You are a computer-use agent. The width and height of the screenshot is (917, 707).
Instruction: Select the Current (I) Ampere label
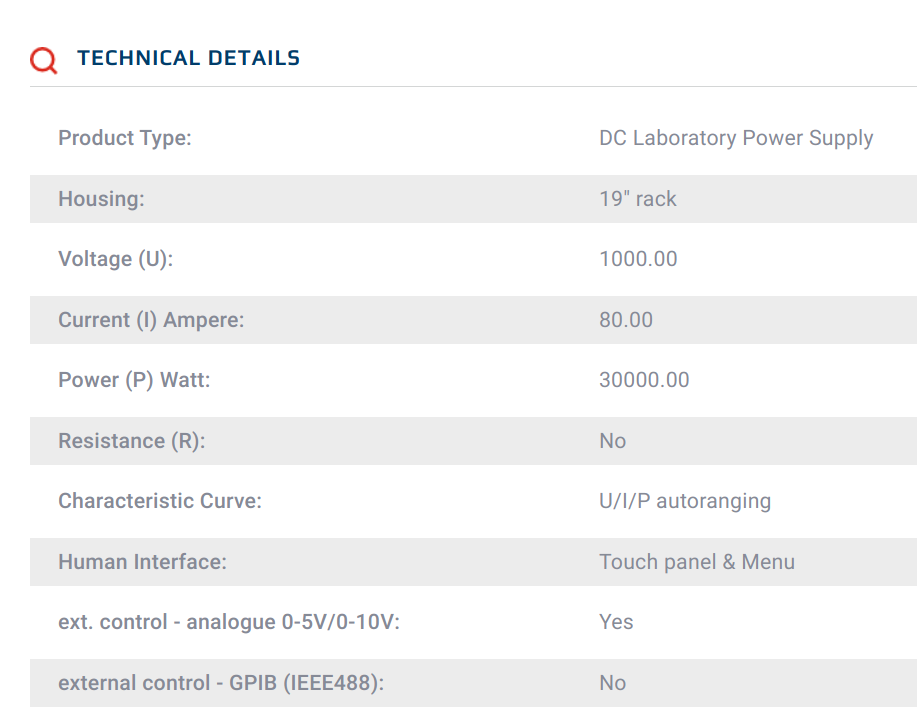tap(151, 320)
